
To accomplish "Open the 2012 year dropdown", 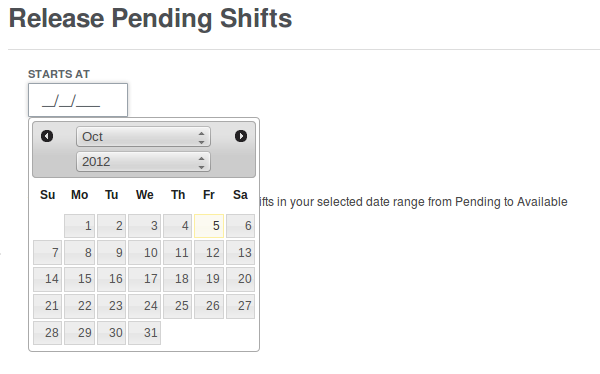I will tap(143, 162).
